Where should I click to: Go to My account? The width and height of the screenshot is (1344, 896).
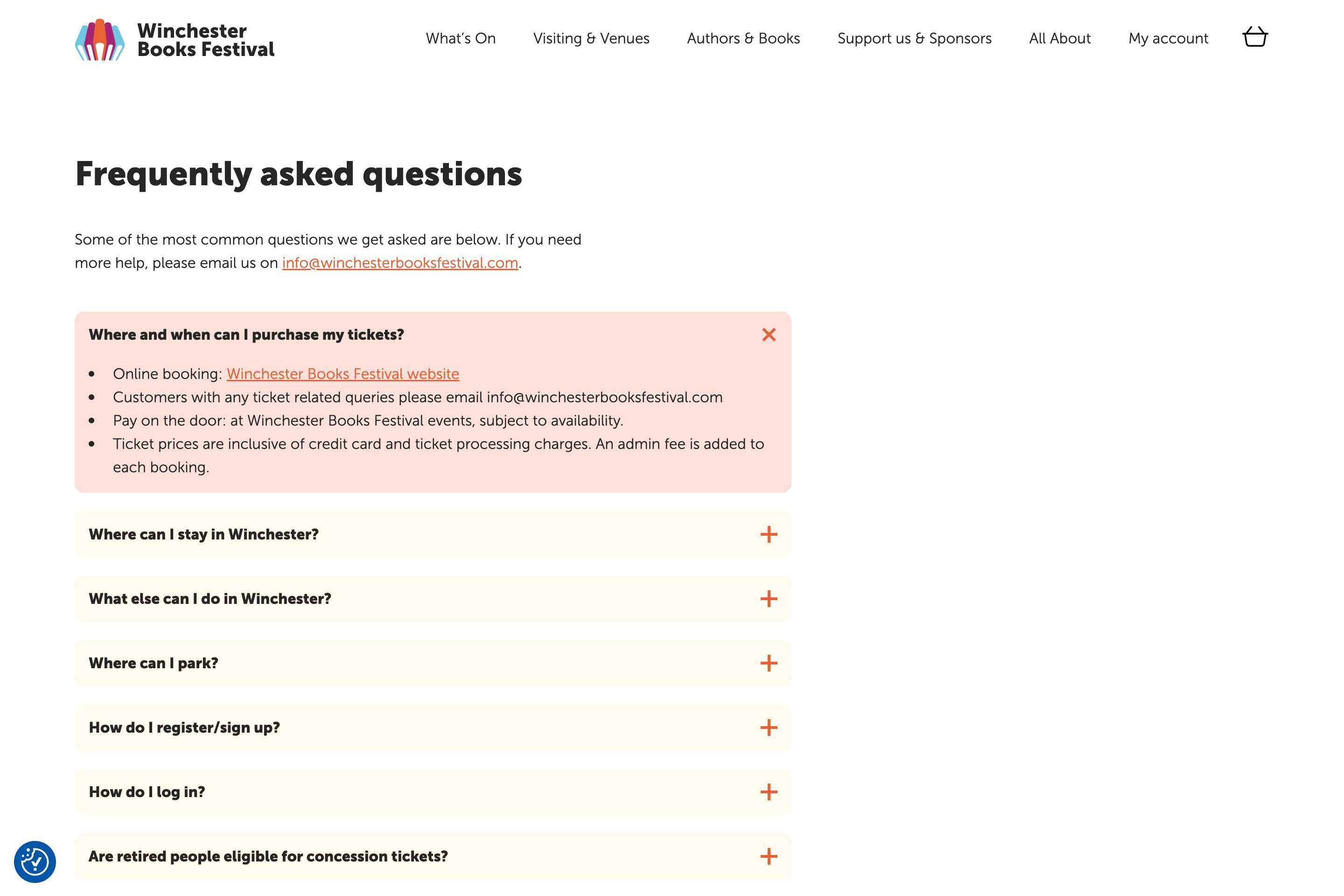(1168, 38)
